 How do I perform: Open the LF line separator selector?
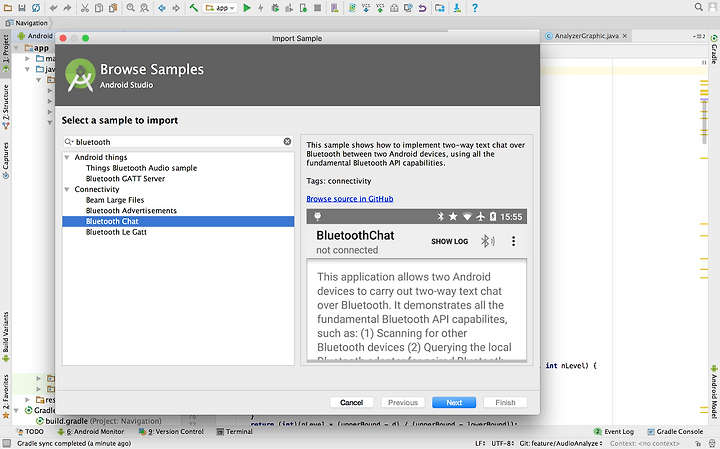(480, 443)
